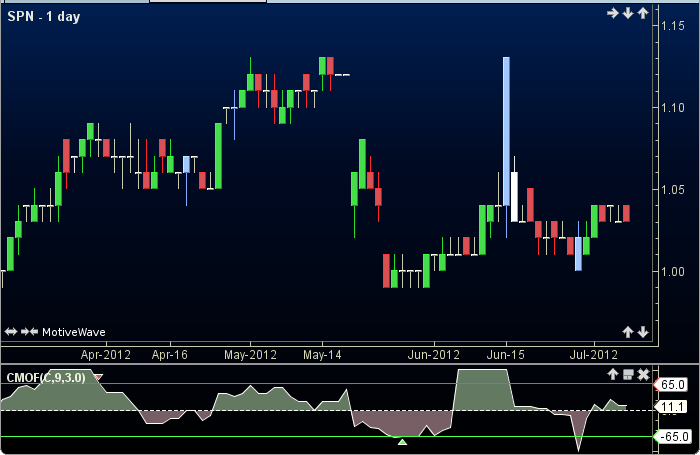This screenshot has width=700, height=455.
Task: Click the Jun-15 date on the time axis
Action: 505,355
